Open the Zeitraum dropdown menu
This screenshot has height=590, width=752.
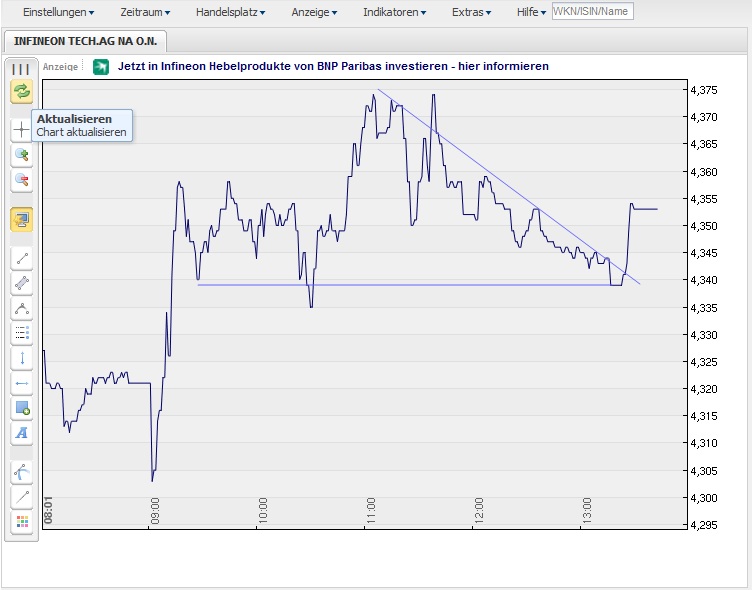coord(145,12)
